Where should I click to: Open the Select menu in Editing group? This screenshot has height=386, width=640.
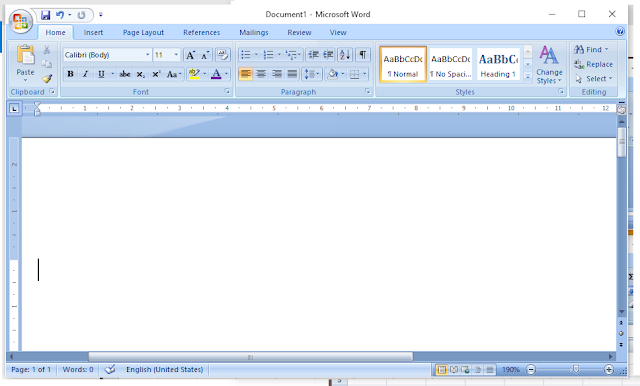pos(593,78)
